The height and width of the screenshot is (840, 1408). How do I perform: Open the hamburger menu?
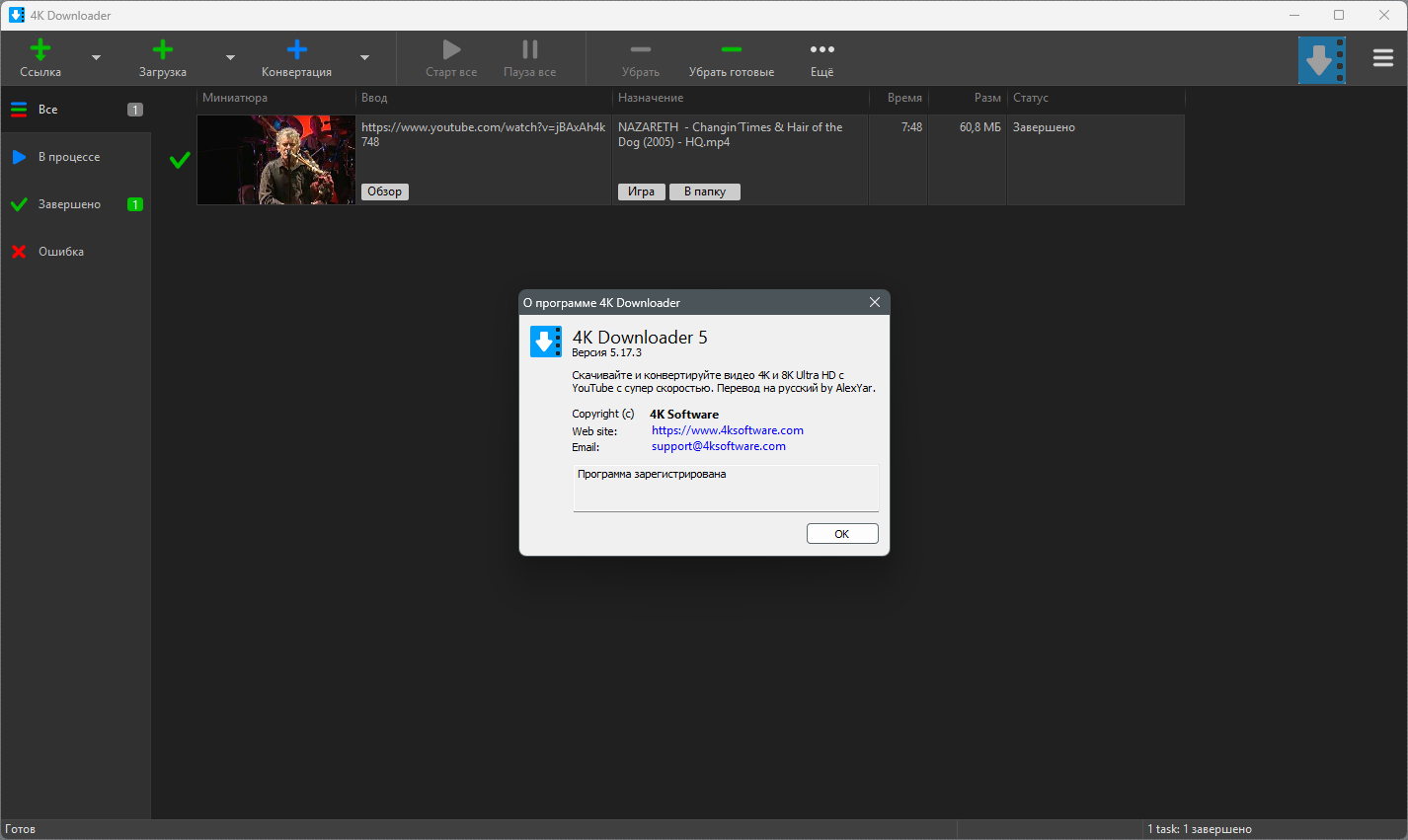pyautogui.click(x=1383, y=58)
